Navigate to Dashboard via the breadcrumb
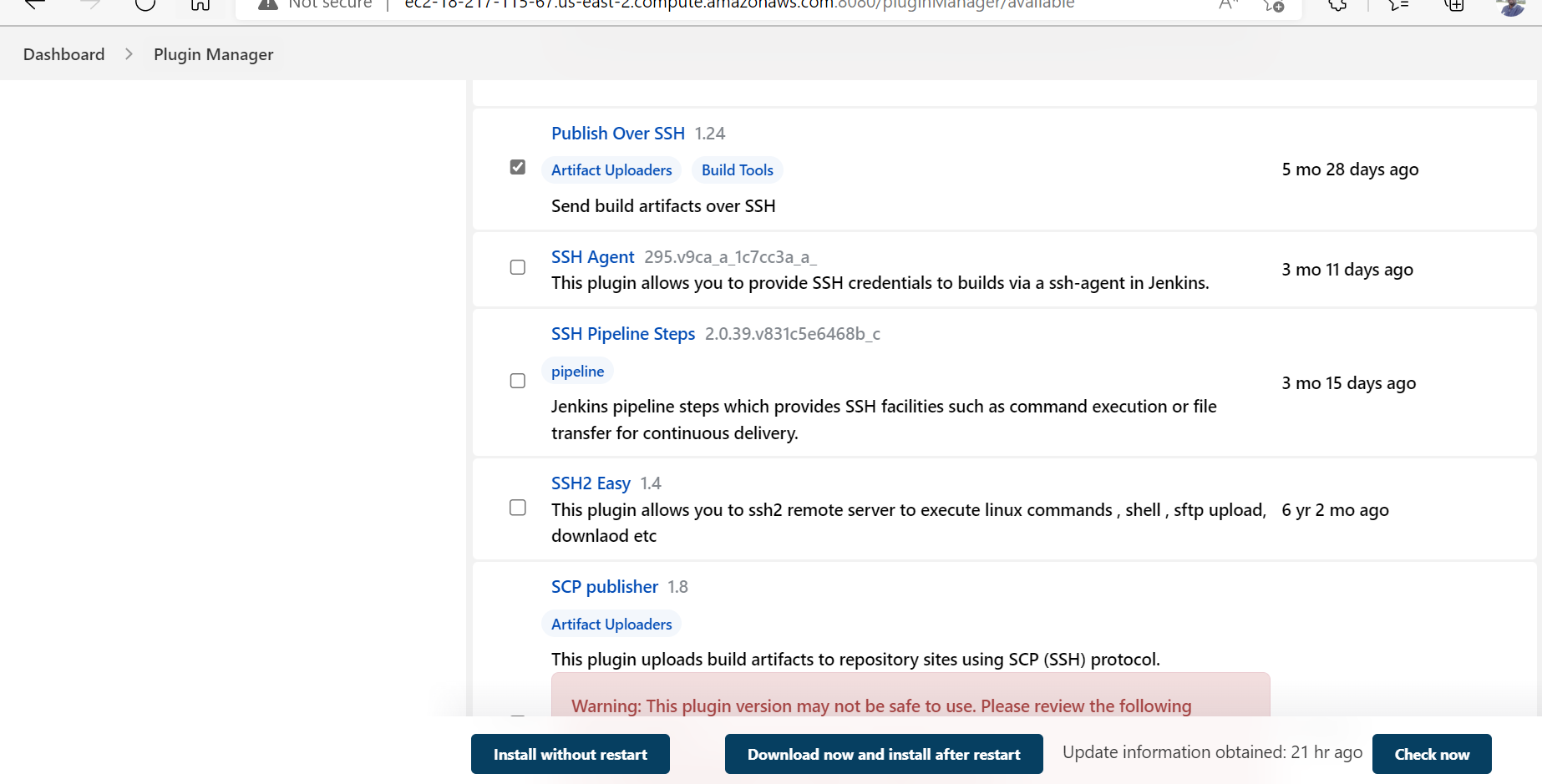The width and height of the screenshot is (1542, 784). [x=63, y=53]
